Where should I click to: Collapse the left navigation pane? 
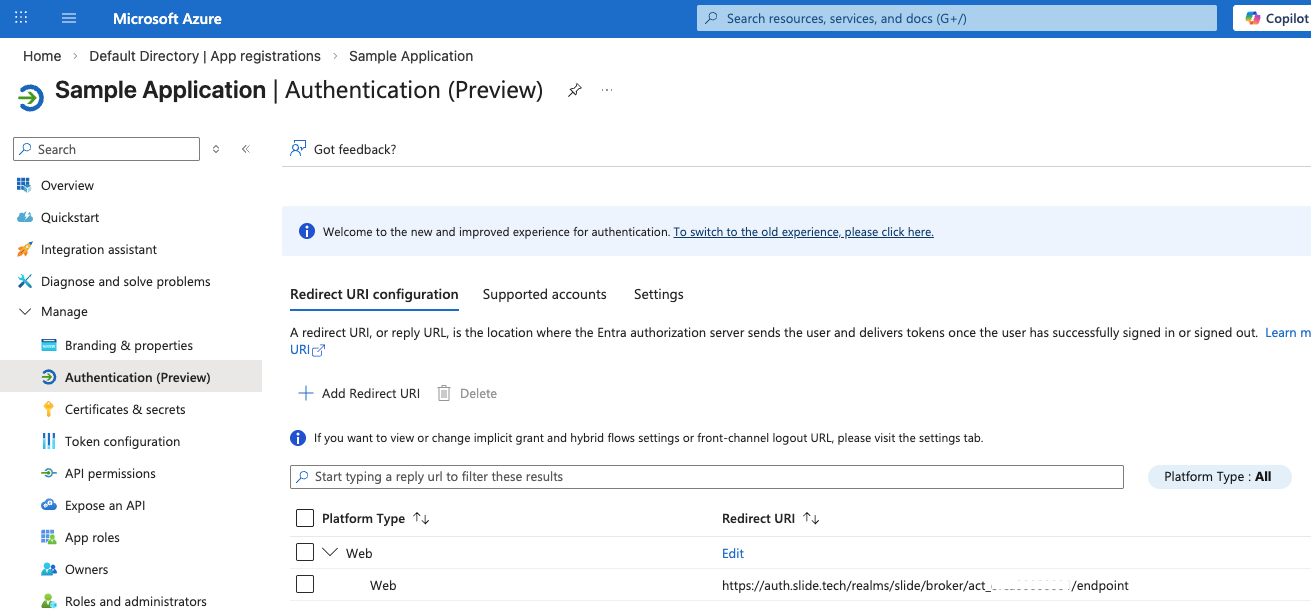[245, 148]
